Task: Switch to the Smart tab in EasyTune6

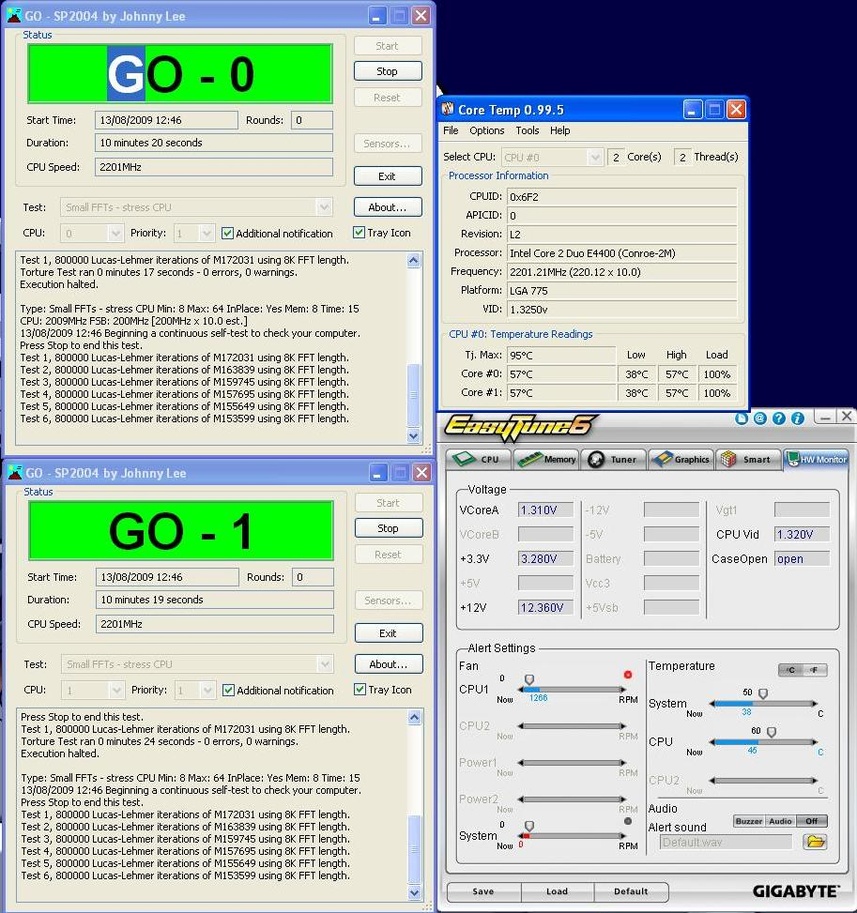Action: pos(748,459)
